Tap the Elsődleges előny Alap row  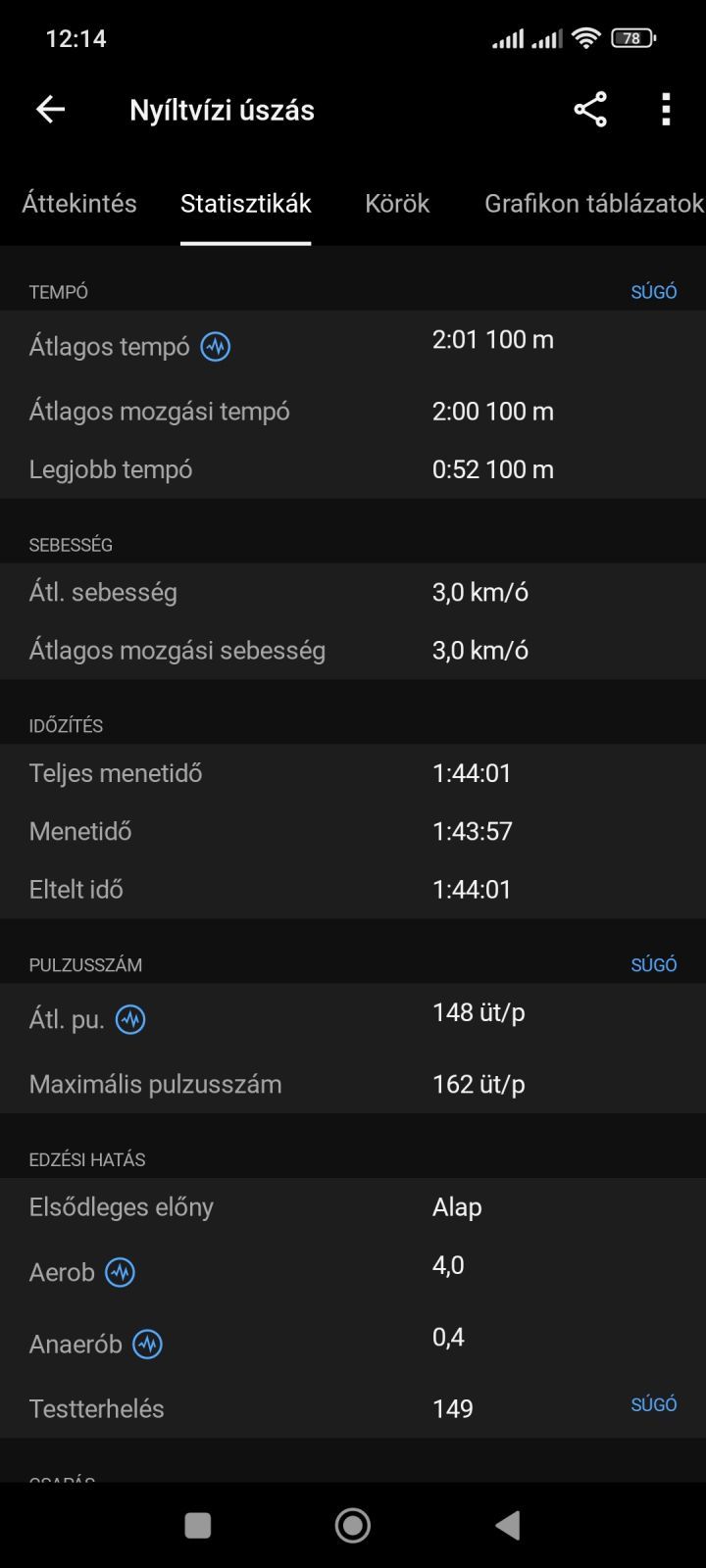353,1207
